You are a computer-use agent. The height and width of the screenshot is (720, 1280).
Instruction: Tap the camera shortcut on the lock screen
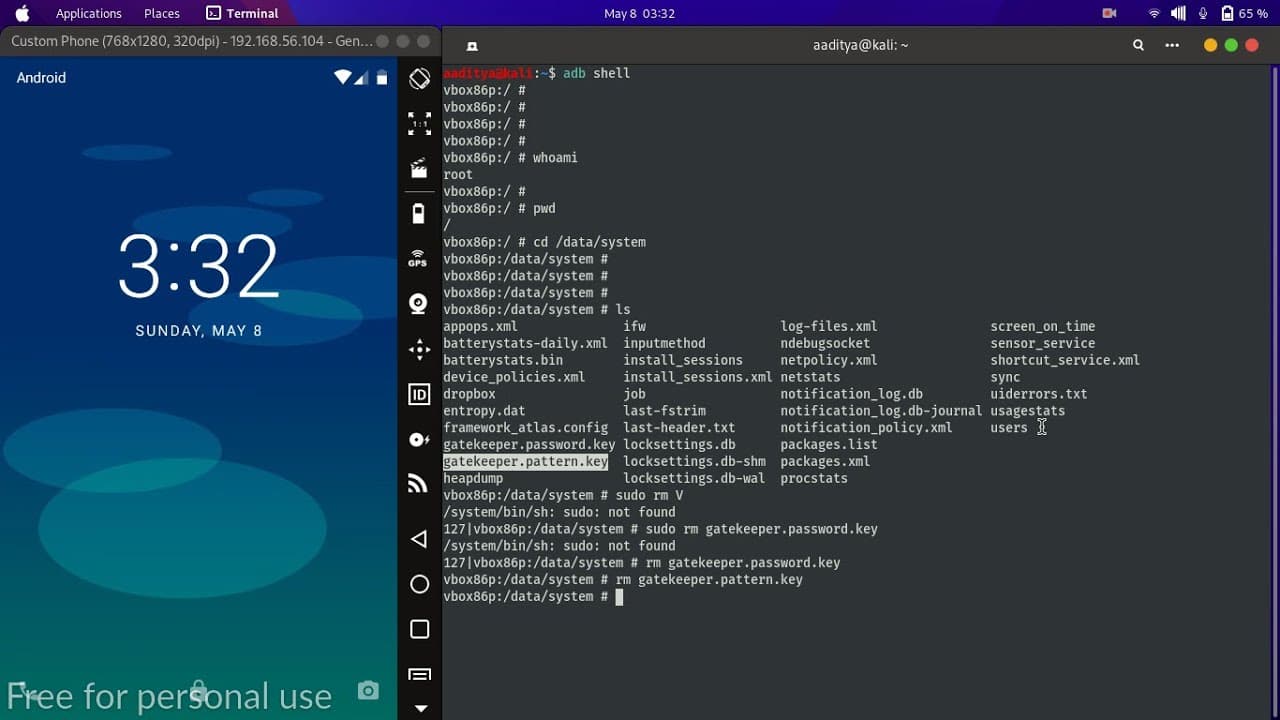click(x=368, y=690)
